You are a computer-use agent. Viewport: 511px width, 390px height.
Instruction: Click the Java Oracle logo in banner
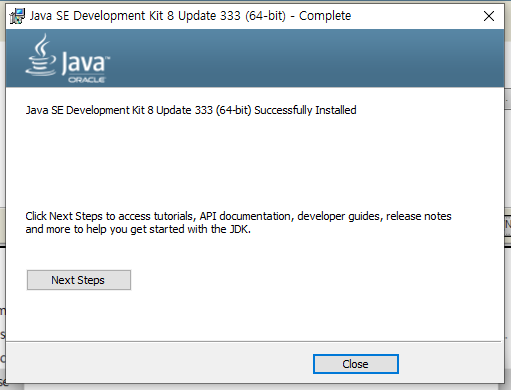click(x=68, y=59)
